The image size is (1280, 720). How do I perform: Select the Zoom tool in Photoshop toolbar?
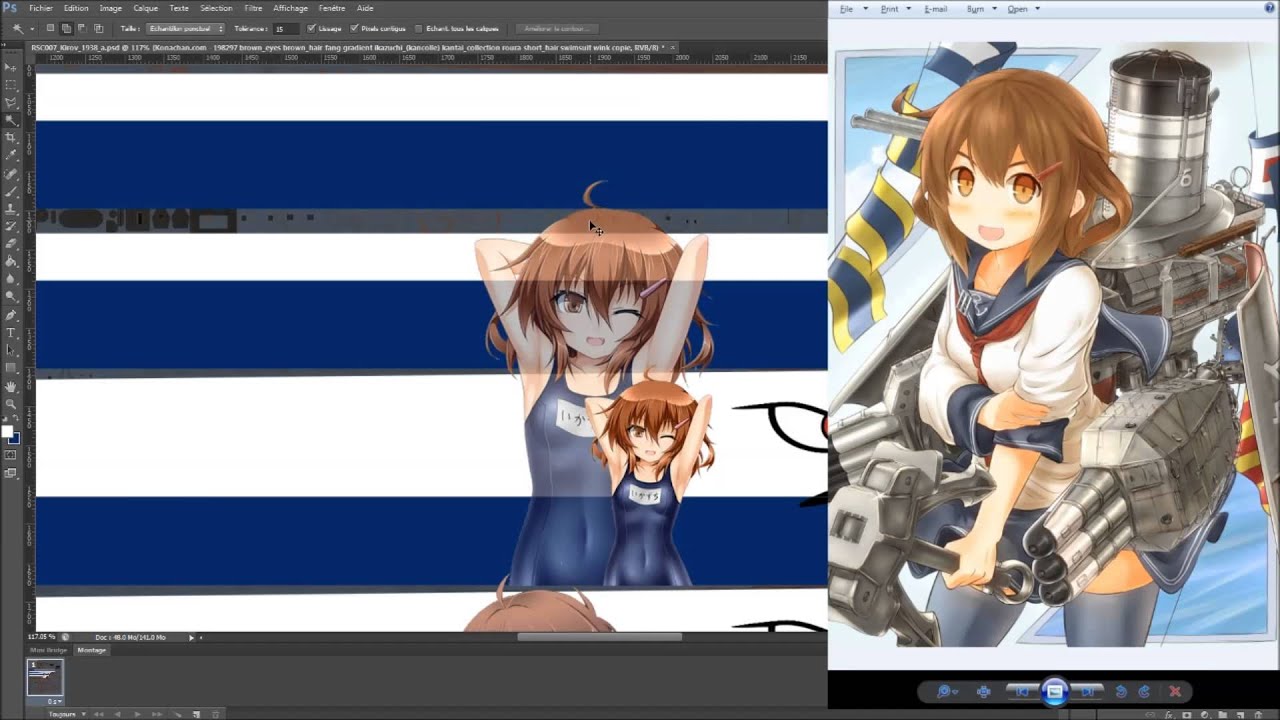pos(11,404)
